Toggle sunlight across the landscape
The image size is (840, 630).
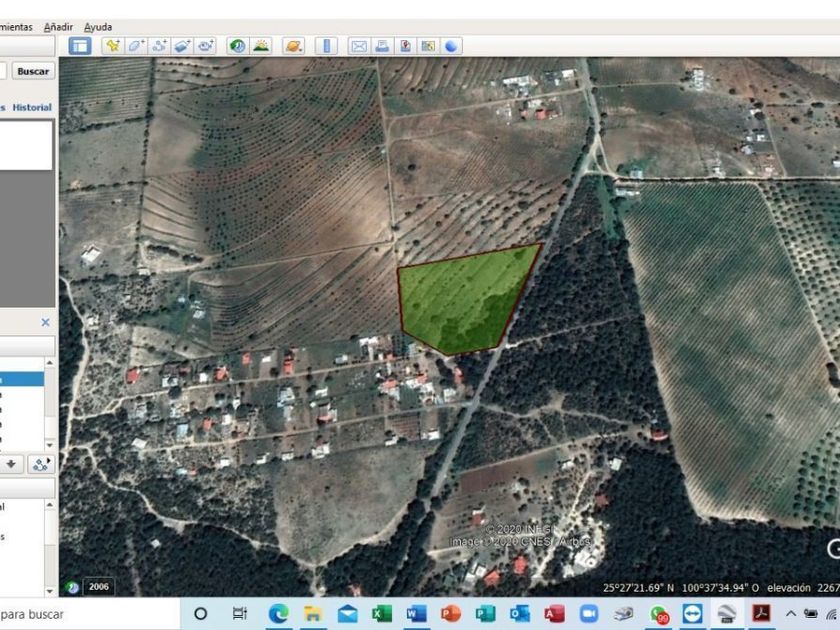tap(261, 46)
